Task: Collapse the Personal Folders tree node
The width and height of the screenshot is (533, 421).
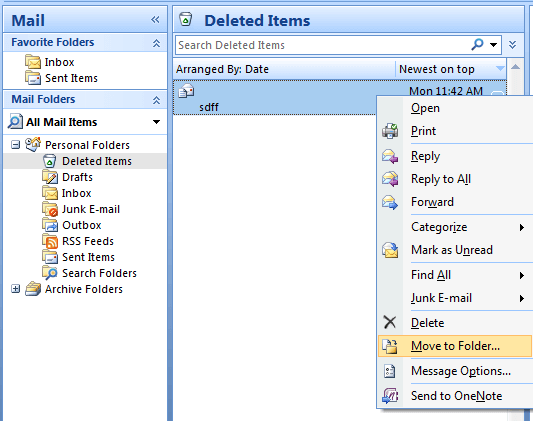Action: coord(15,145)
